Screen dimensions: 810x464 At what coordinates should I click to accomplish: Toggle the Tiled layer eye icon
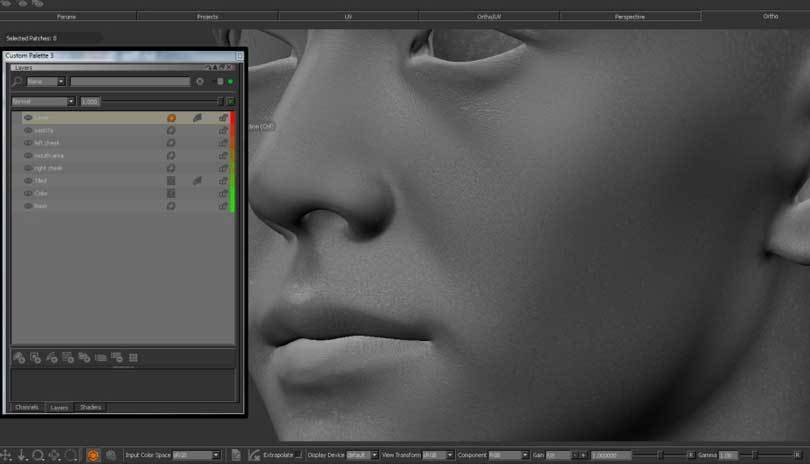(x=28, y=180)
